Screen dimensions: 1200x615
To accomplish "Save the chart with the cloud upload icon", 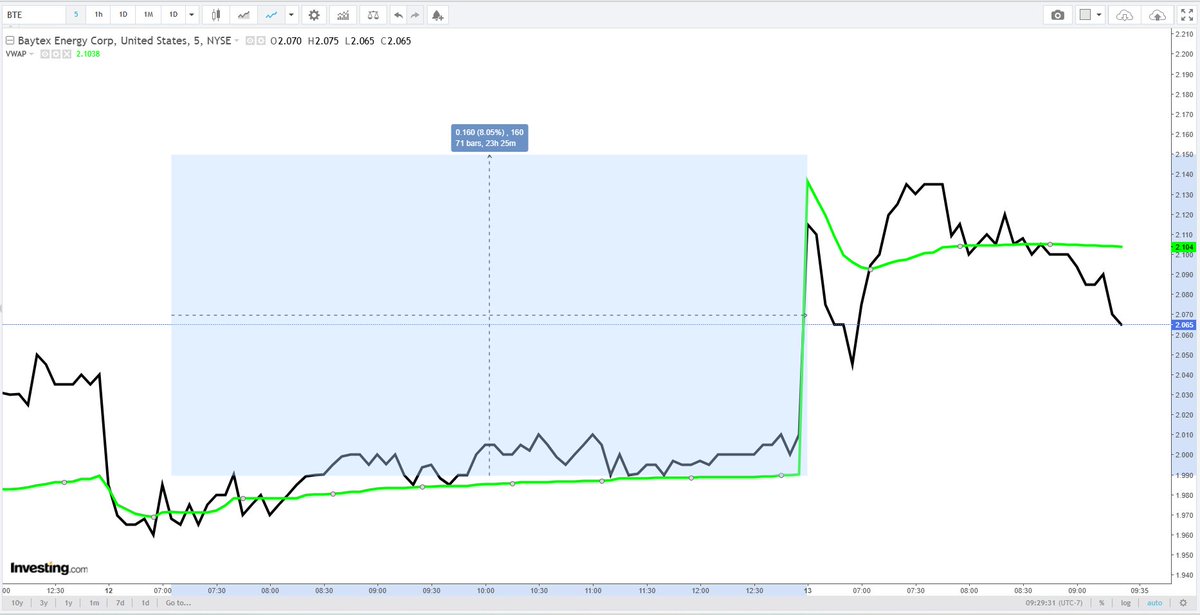I will pyautogui.click(x=1157, y=14).
